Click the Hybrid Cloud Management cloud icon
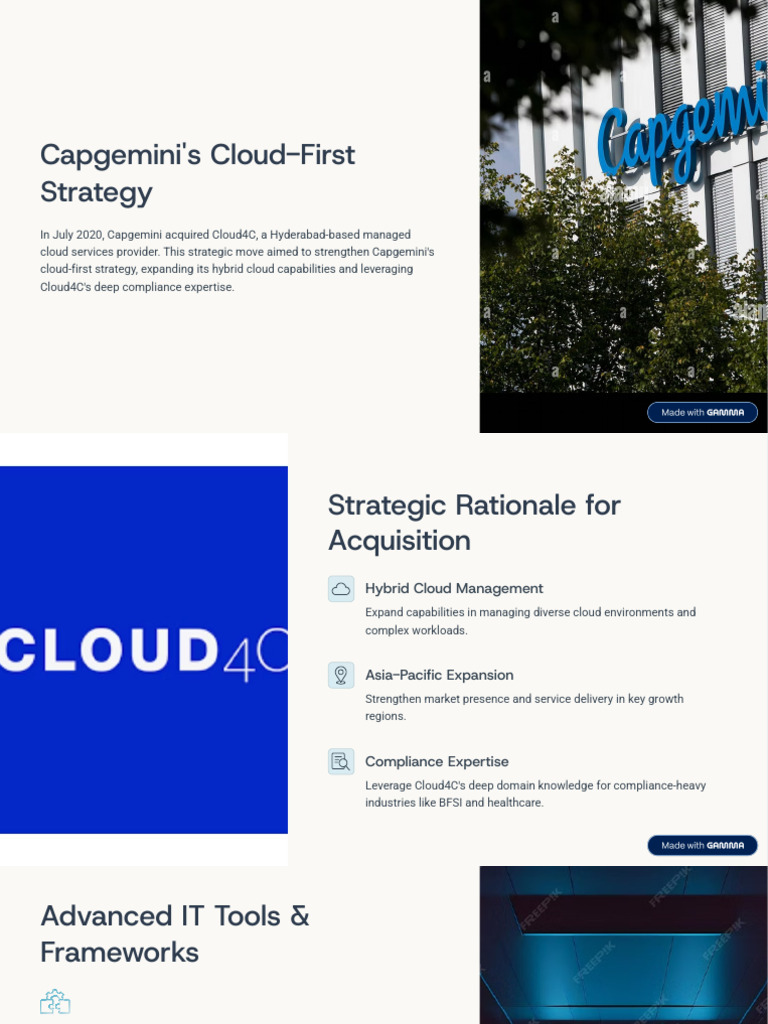Viewport: 768px width, 1024px height. [x=341, y=588]
